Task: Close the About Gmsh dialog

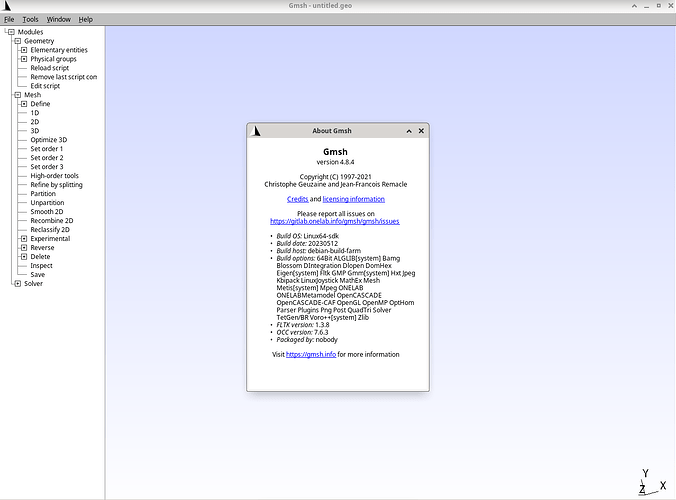Action: click(x=421, y=131)
